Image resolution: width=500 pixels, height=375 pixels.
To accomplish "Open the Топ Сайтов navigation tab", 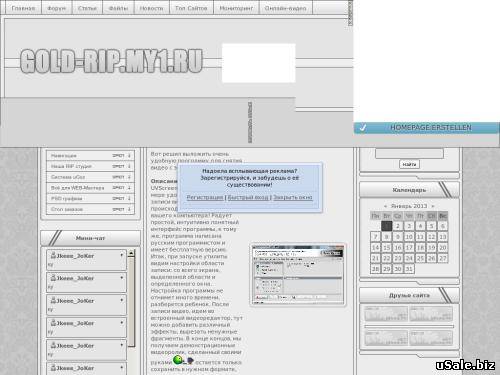I will (x=191, y=8).
